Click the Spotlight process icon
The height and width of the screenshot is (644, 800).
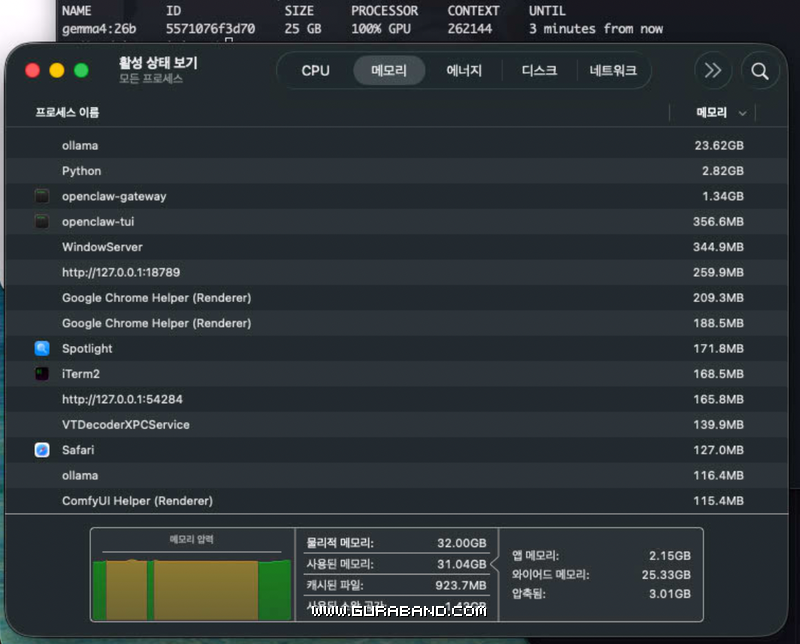pos(42,349)
